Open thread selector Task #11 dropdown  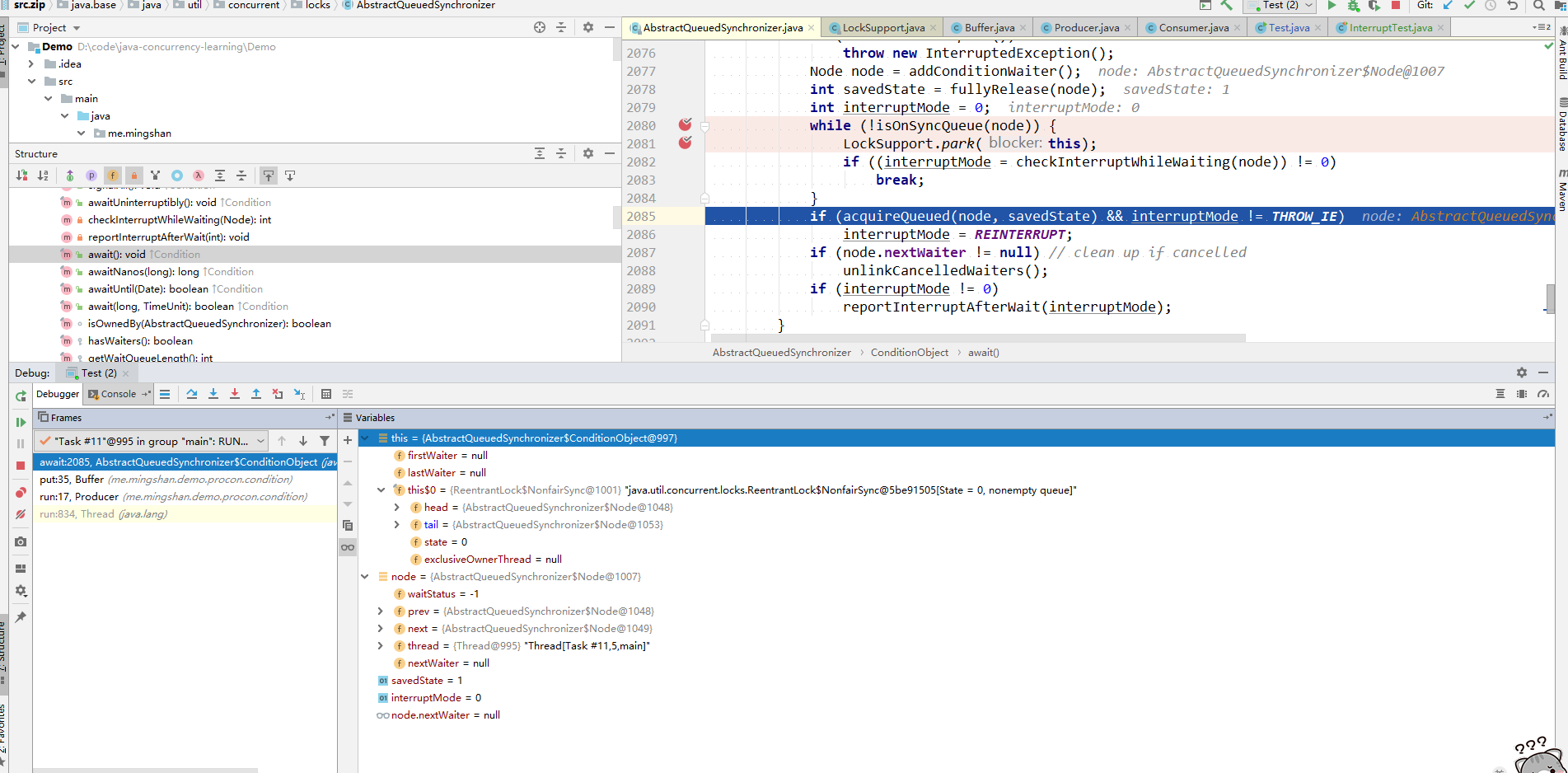click(x=152, y=441)
